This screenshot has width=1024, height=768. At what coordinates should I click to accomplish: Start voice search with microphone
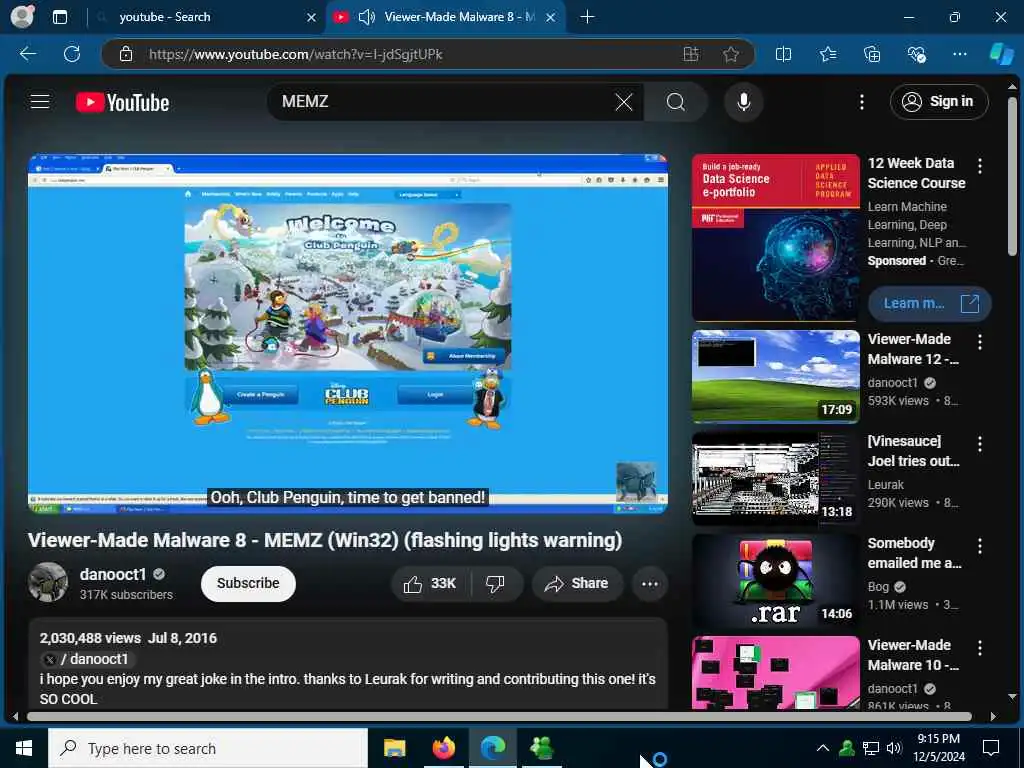(743, 102)
